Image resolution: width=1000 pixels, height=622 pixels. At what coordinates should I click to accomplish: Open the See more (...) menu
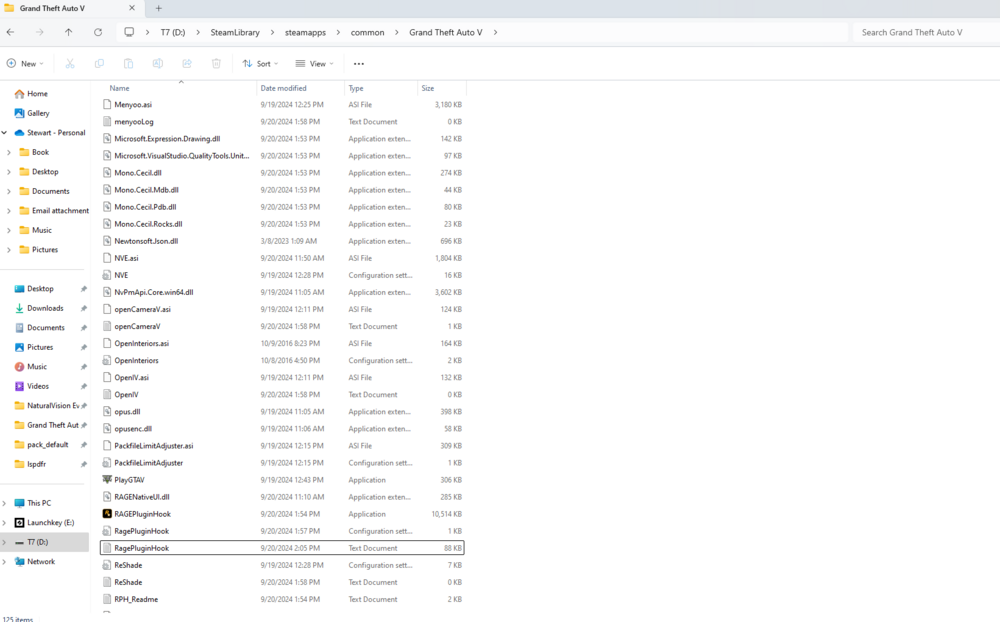pyautogui.click(x=358, y=63)
